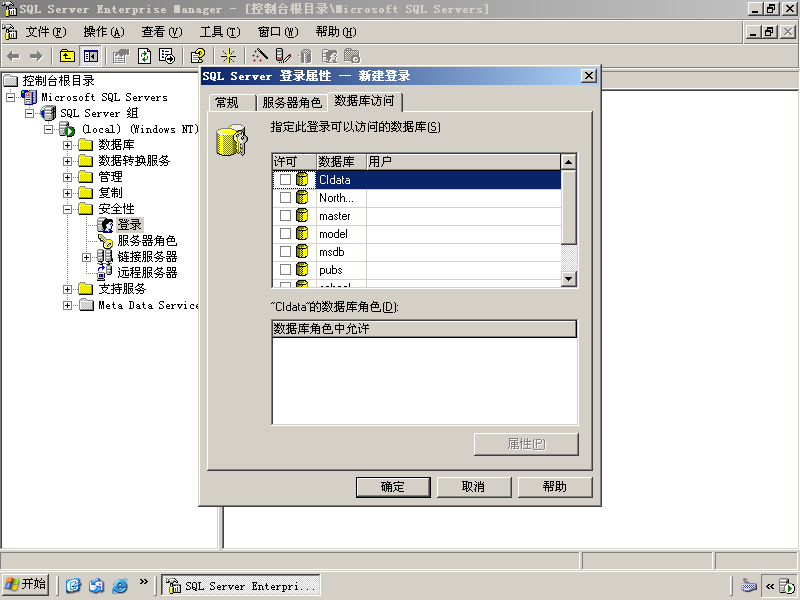Image resolution: width=800 pixels, height=600 pixels.
Task: Check the permit box for pubs
Action: pos(285,270)
